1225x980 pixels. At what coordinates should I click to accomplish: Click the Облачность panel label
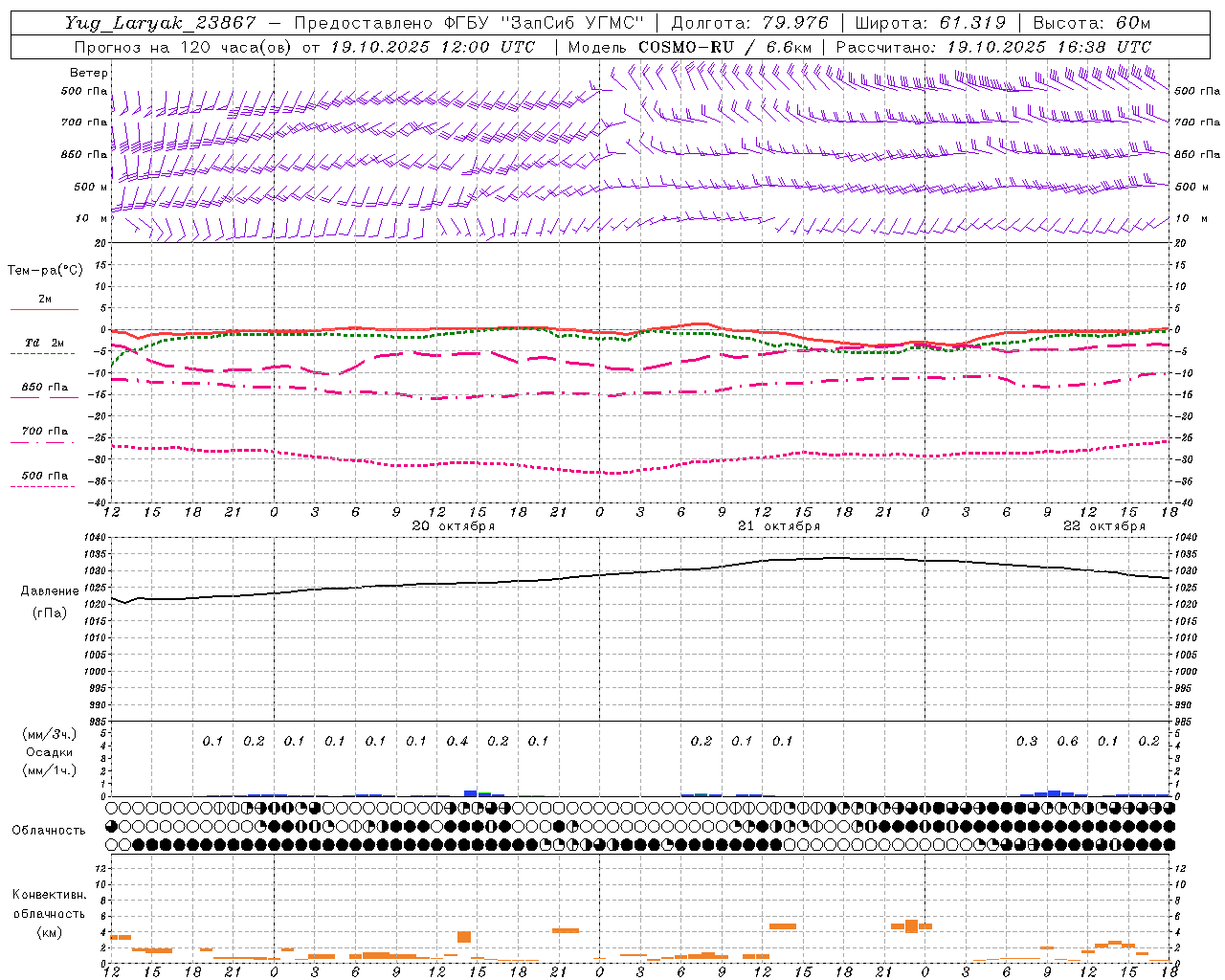point(49,830)
